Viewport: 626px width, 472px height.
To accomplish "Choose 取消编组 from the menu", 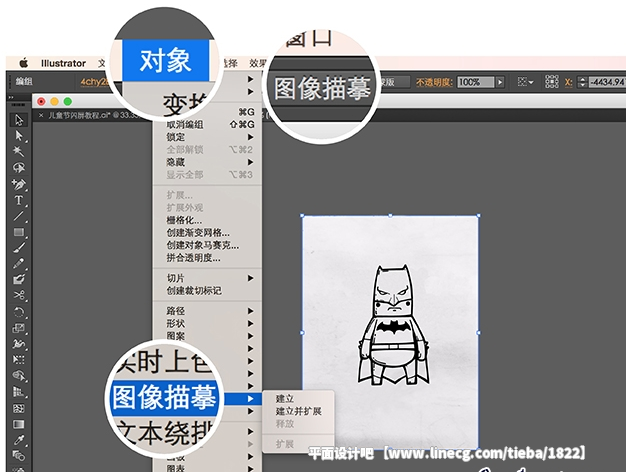I will click(207, 124).
